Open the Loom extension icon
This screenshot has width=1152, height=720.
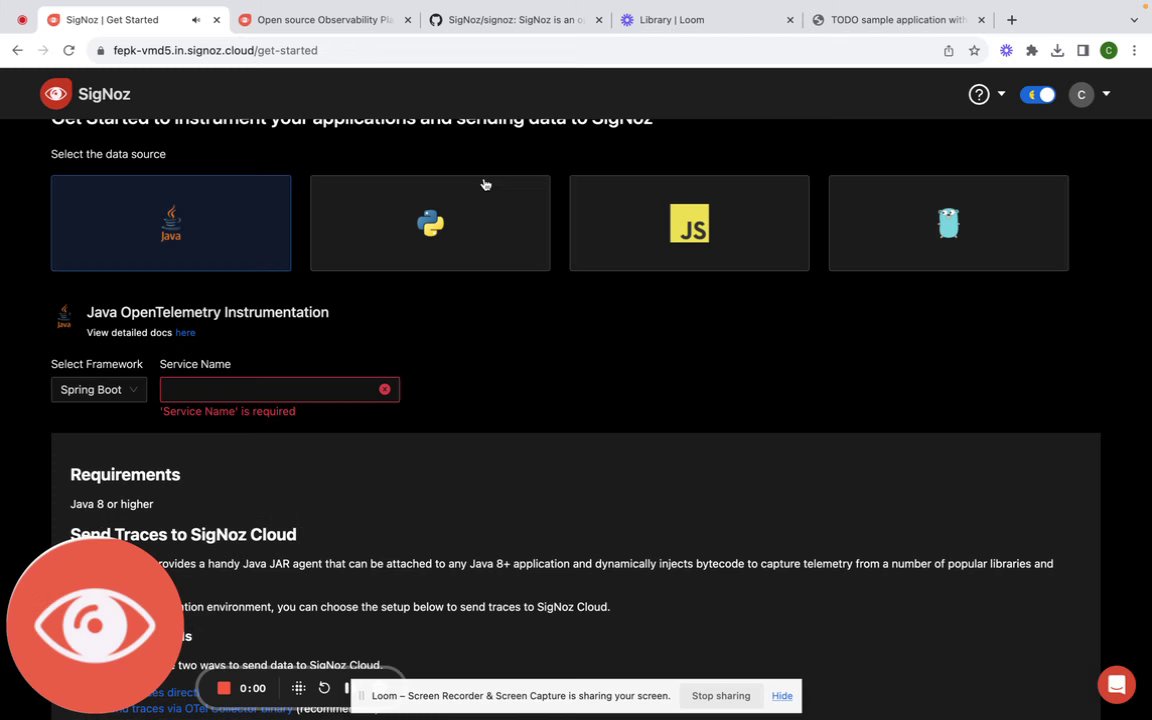pos(1007,51)
